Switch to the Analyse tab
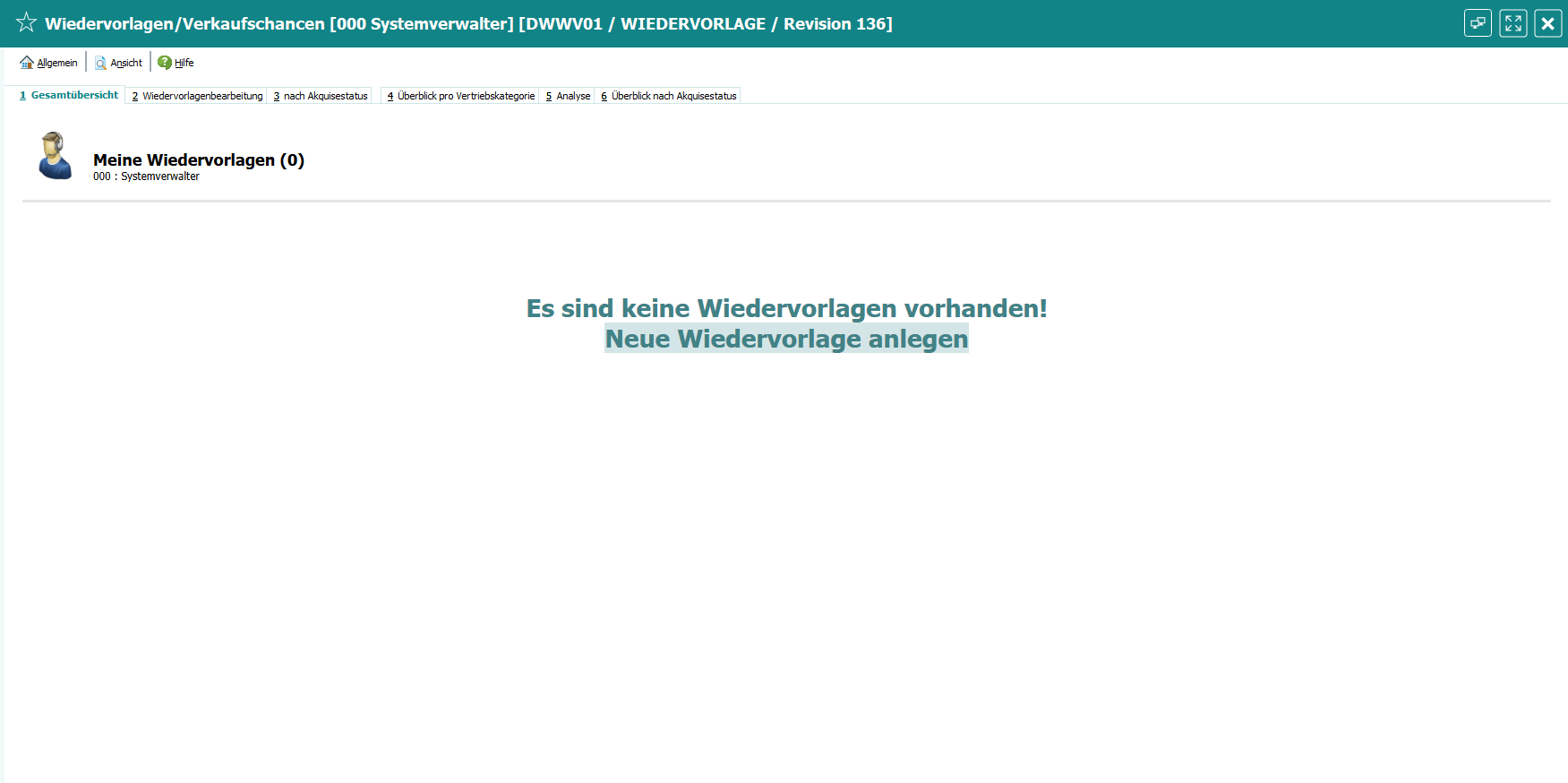Screen dimensions: 1568x783 click(569, 96)
